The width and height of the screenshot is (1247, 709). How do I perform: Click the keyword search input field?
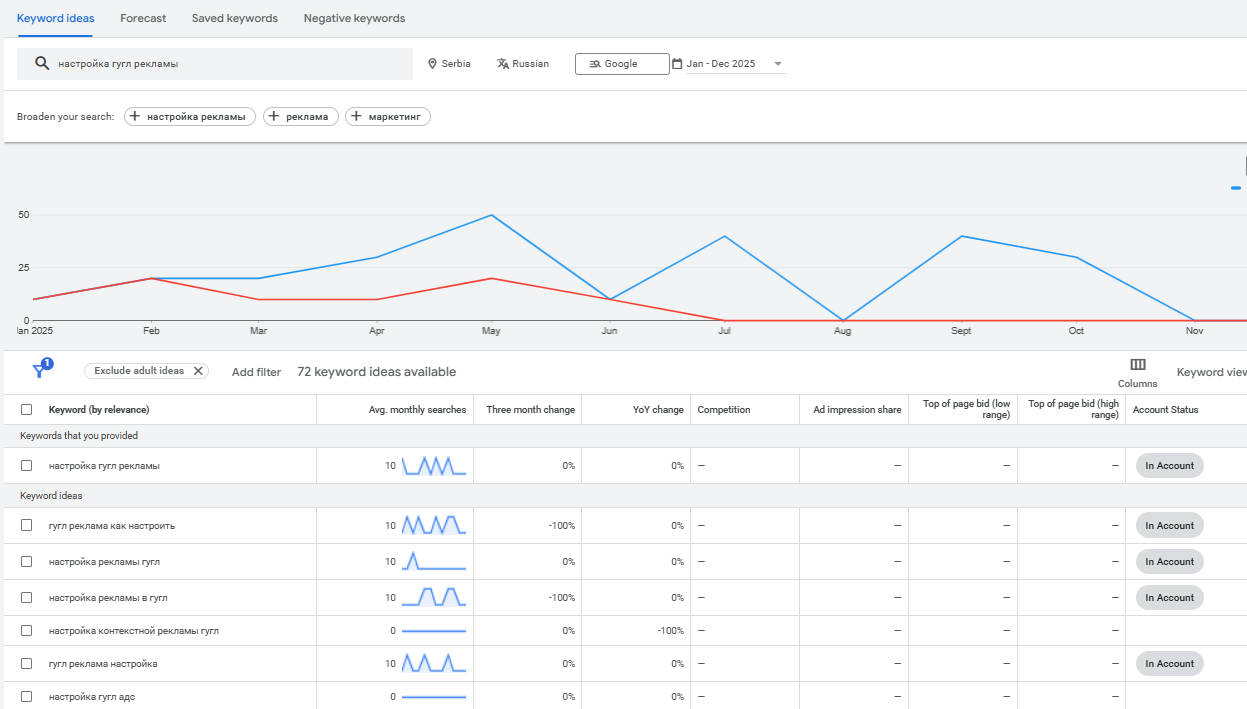[x=230, y=64]
